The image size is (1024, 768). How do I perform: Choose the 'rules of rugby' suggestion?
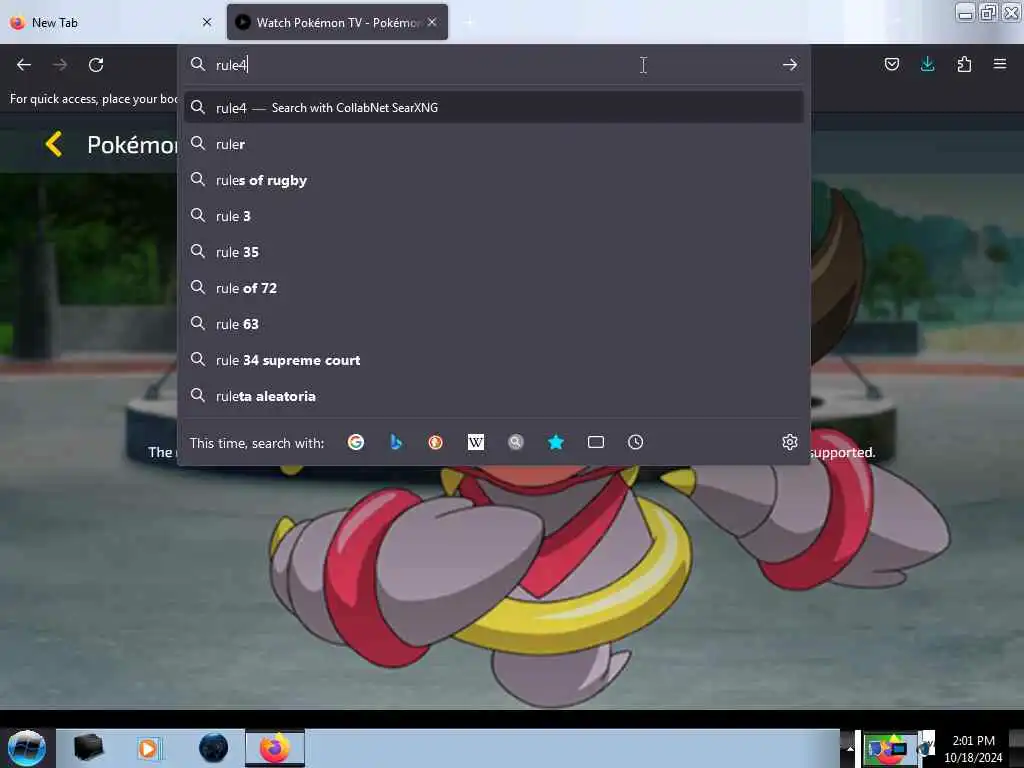[x=494, y=180]
